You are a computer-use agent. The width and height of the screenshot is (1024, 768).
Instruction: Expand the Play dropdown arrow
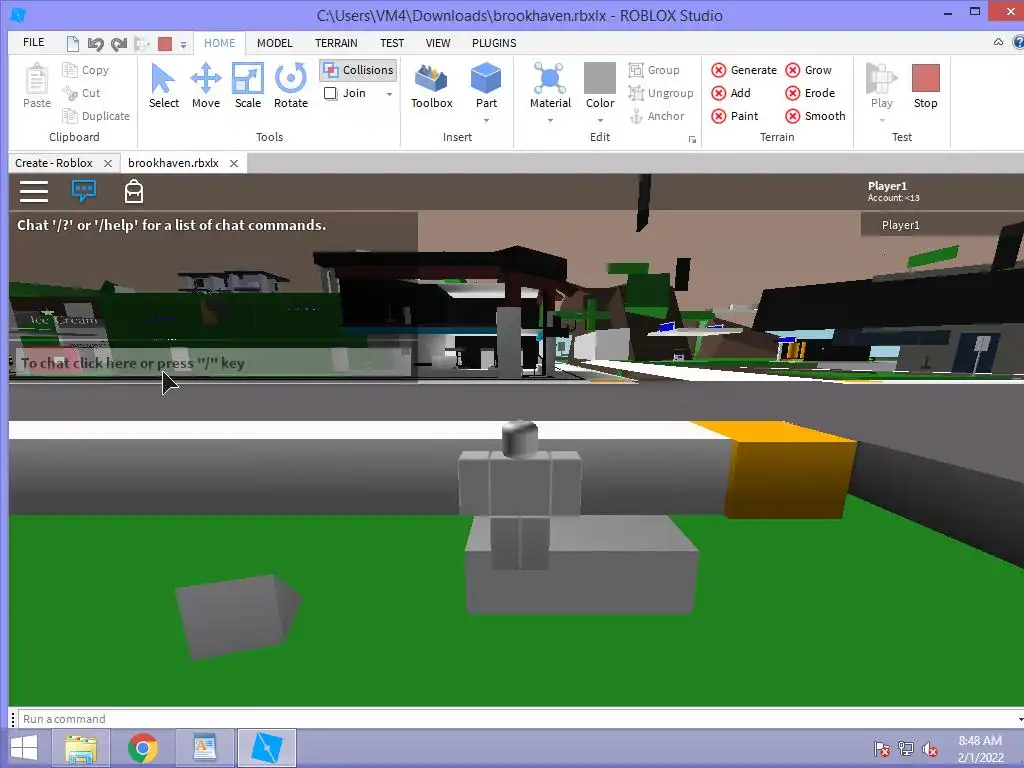(882, 120)
